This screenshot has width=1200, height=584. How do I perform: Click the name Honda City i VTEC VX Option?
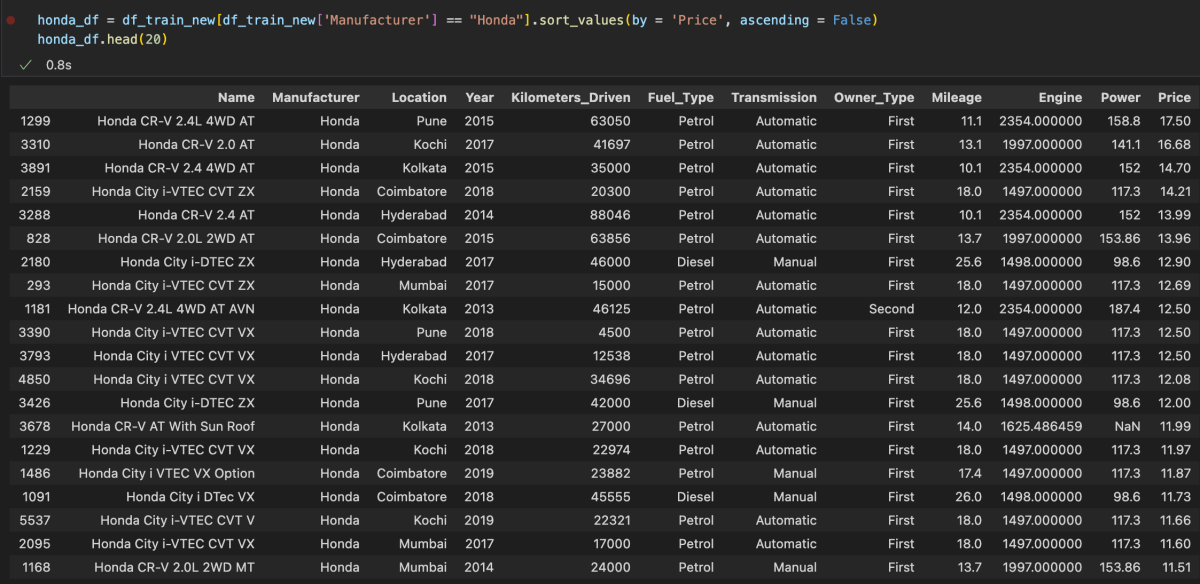[x=167, y=473]
